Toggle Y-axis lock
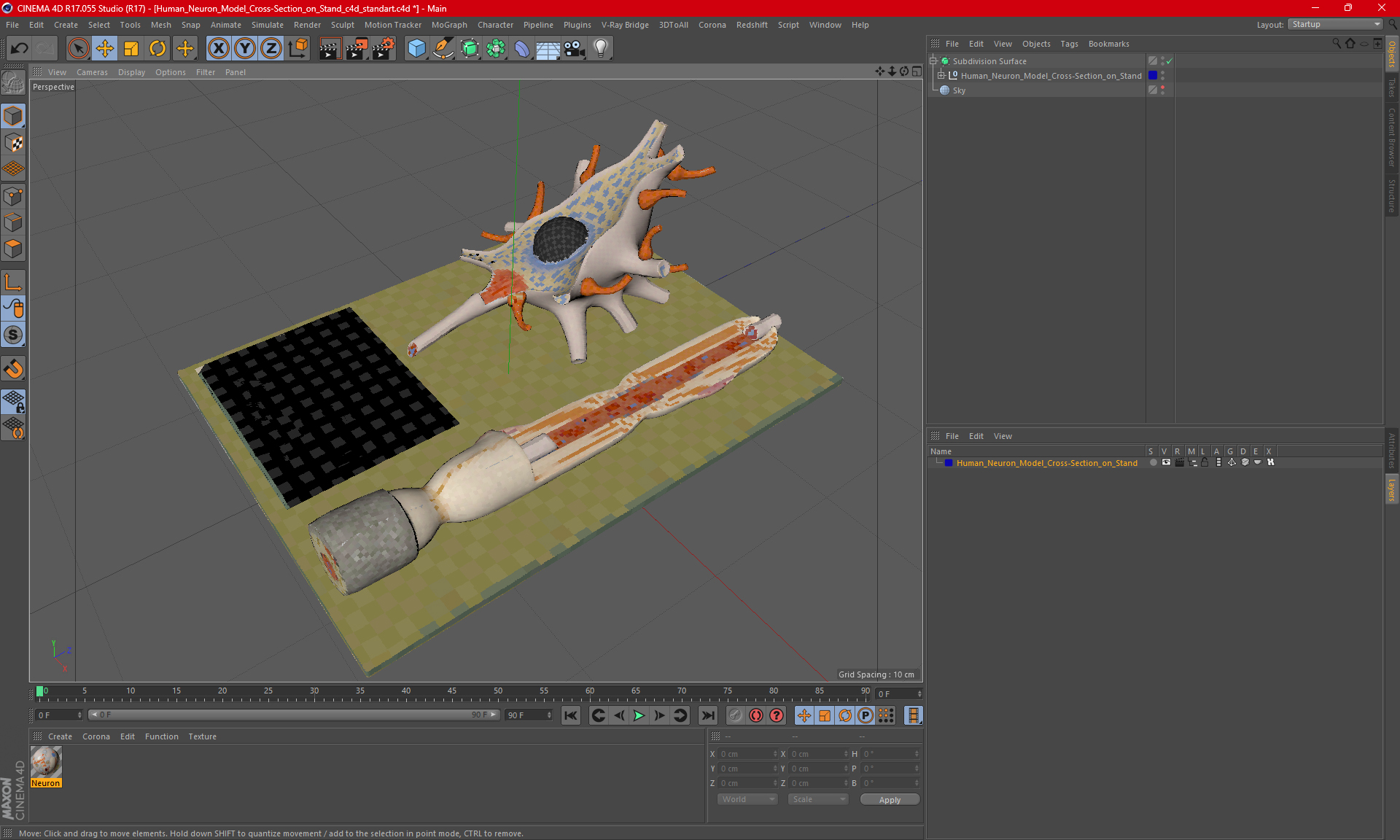1400x840 pixels. 245,49
